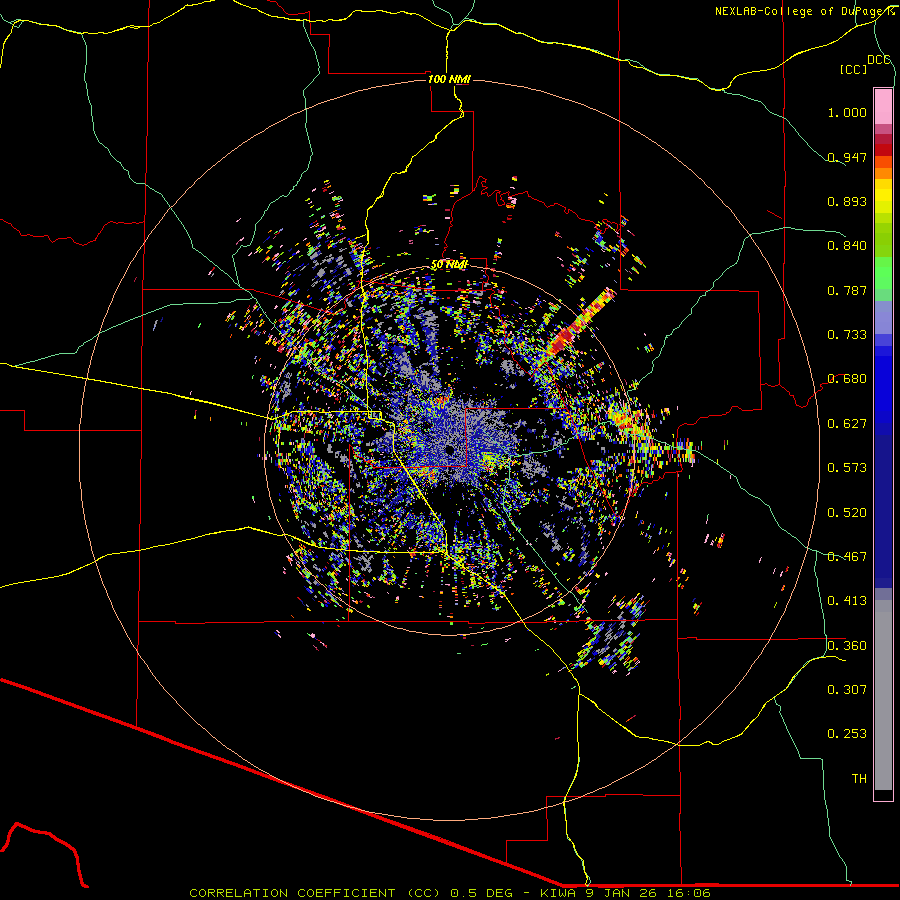Click the 0.733 scale label

847,335
